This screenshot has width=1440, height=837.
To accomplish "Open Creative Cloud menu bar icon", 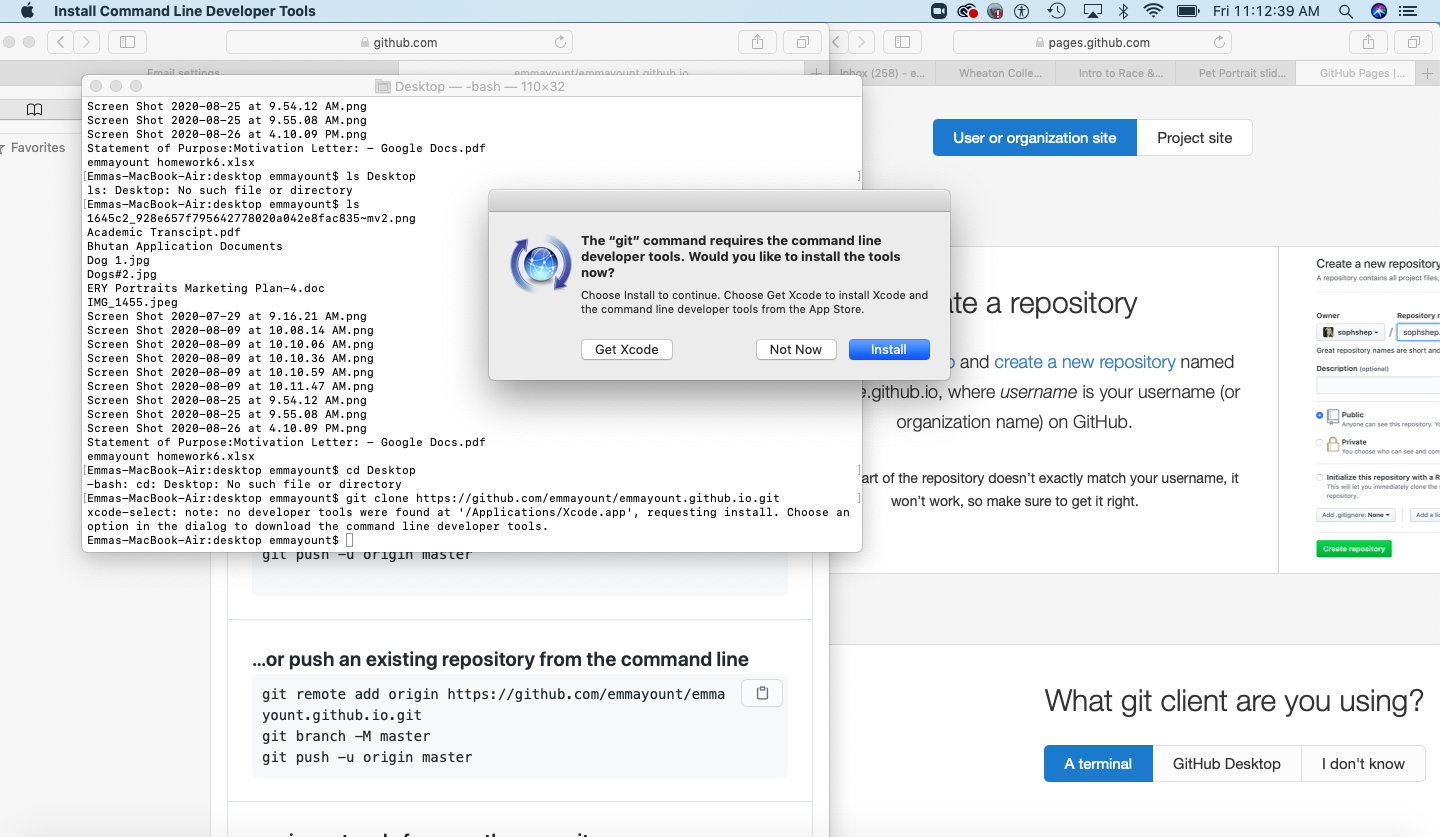I will coord(967,11).
